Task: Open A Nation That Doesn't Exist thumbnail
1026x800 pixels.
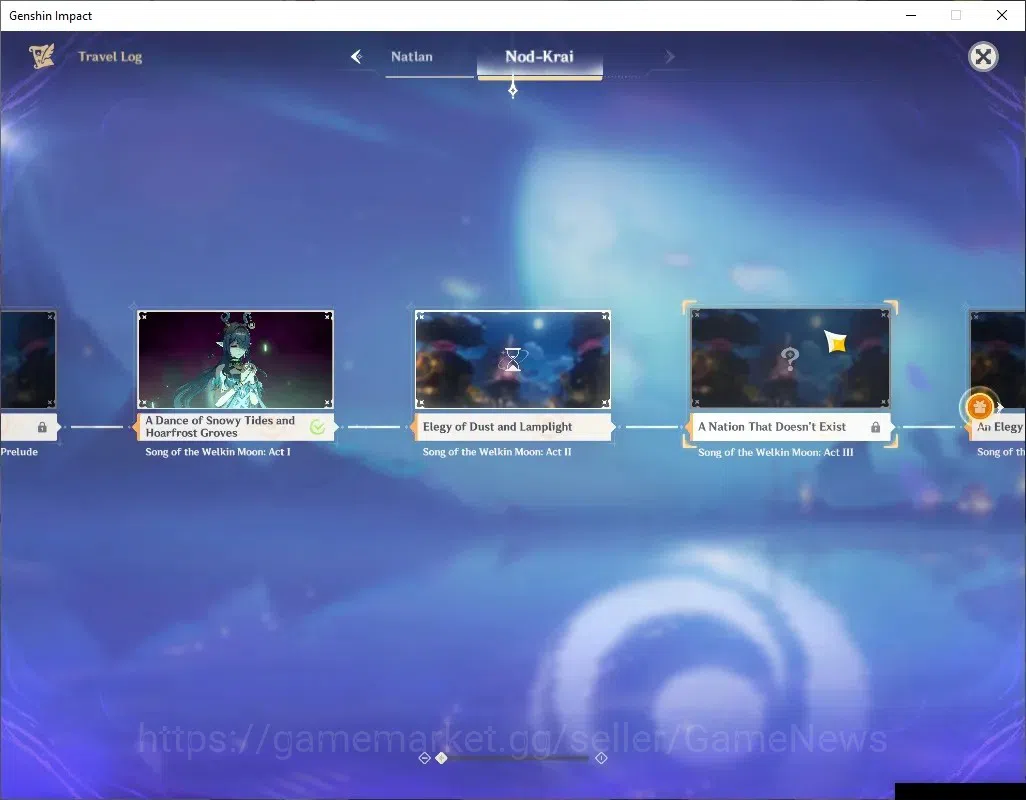Action: (790, 358)
